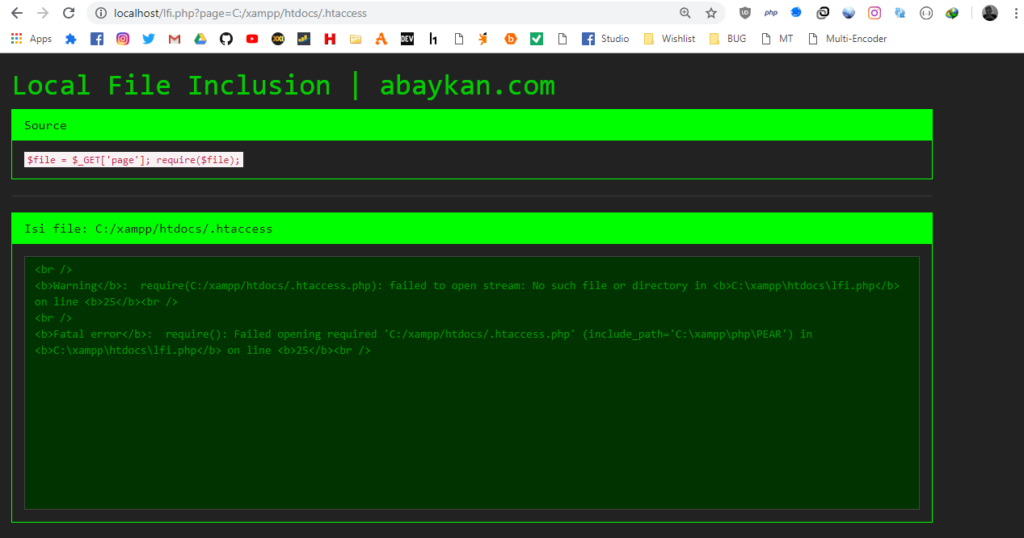Bookmark this page with the star icon
This screenshot has height=538, width=1024.
coord(711,13)
